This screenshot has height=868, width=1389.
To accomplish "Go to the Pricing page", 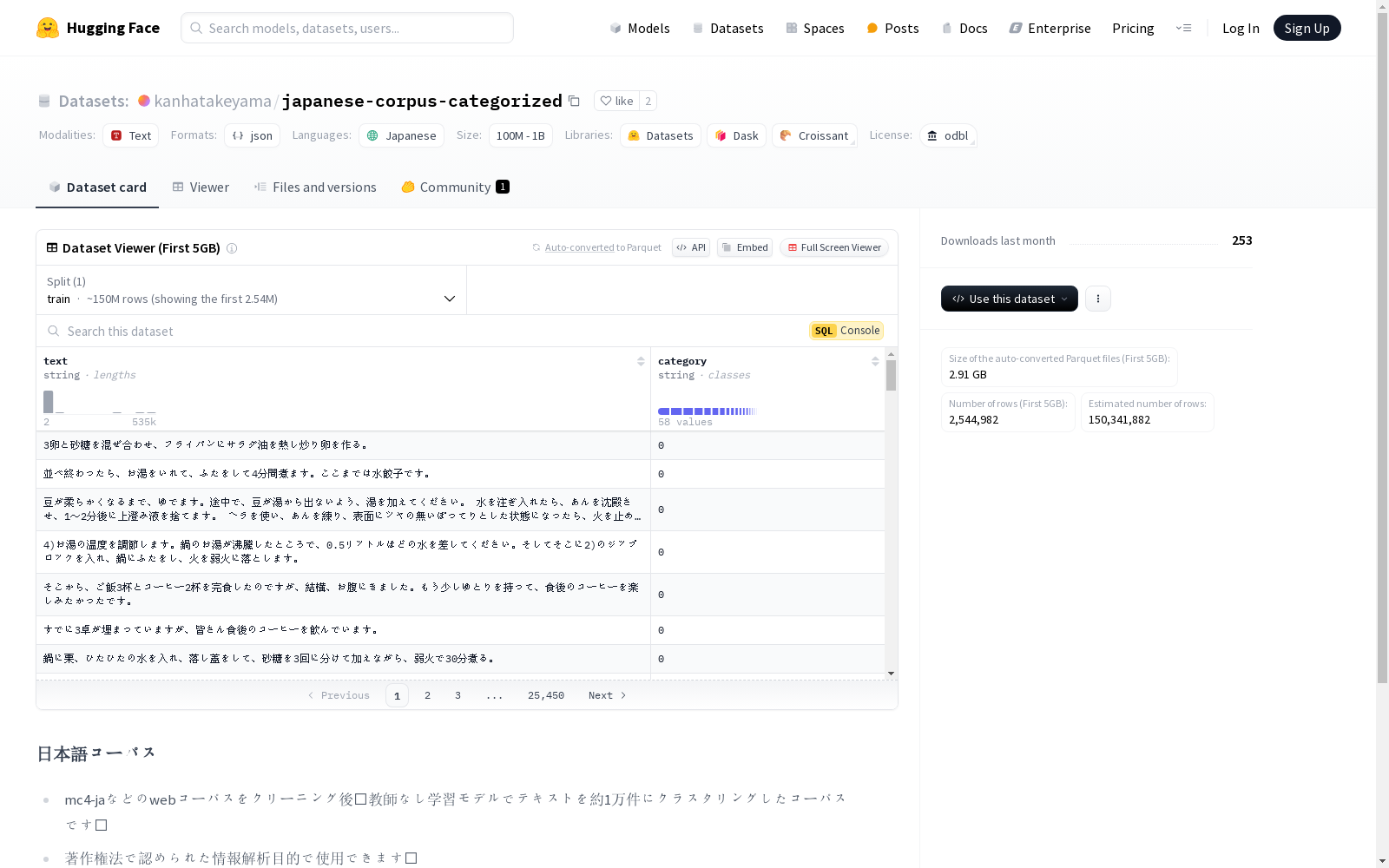I will coord(1133,28).
